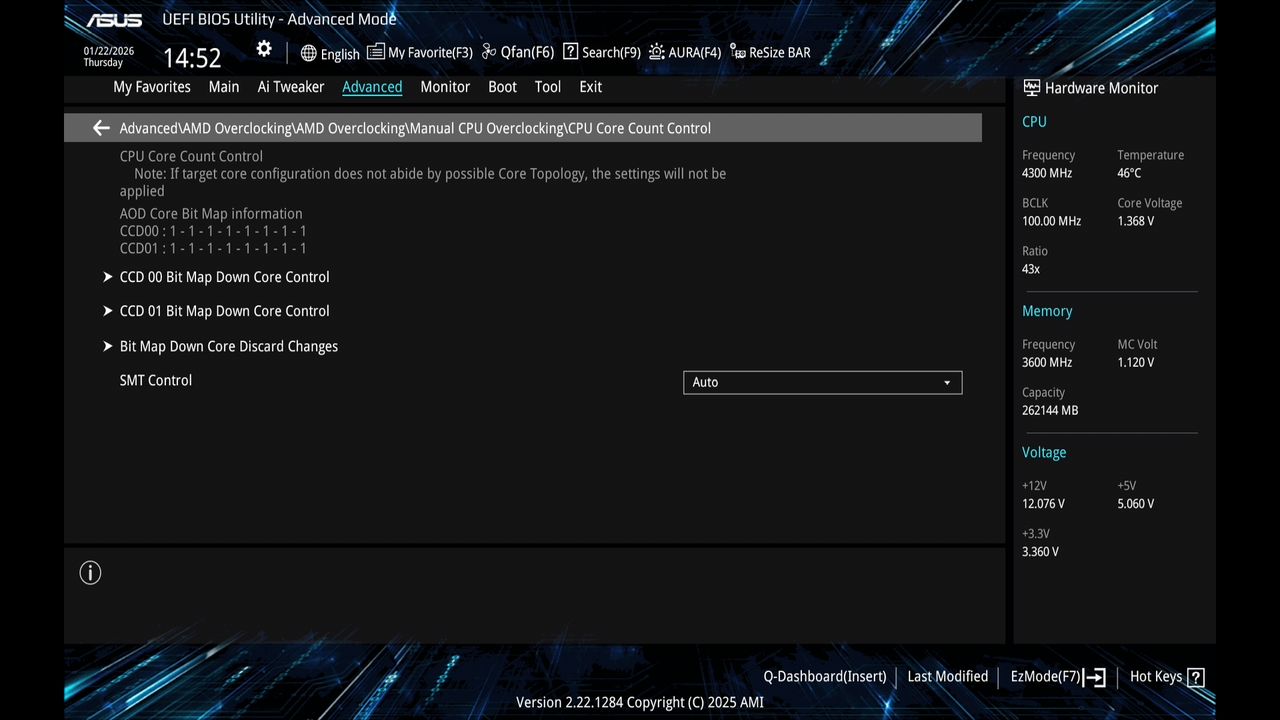Click the gear settings icon near the clock
The height and width of the screenshot is (720, 1280).
tap(263, 48)
